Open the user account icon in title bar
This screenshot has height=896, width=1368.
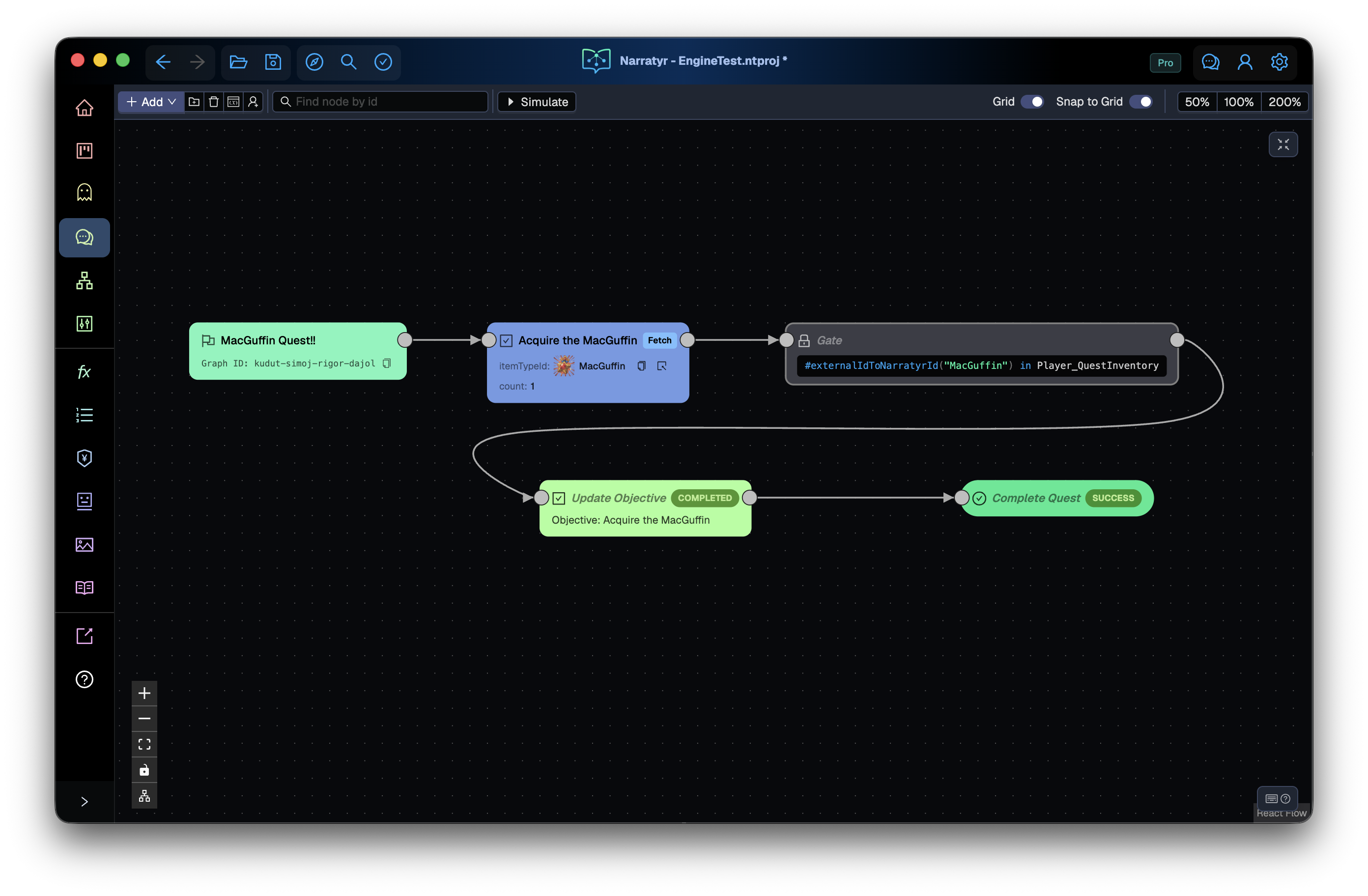coord(1245,61)
